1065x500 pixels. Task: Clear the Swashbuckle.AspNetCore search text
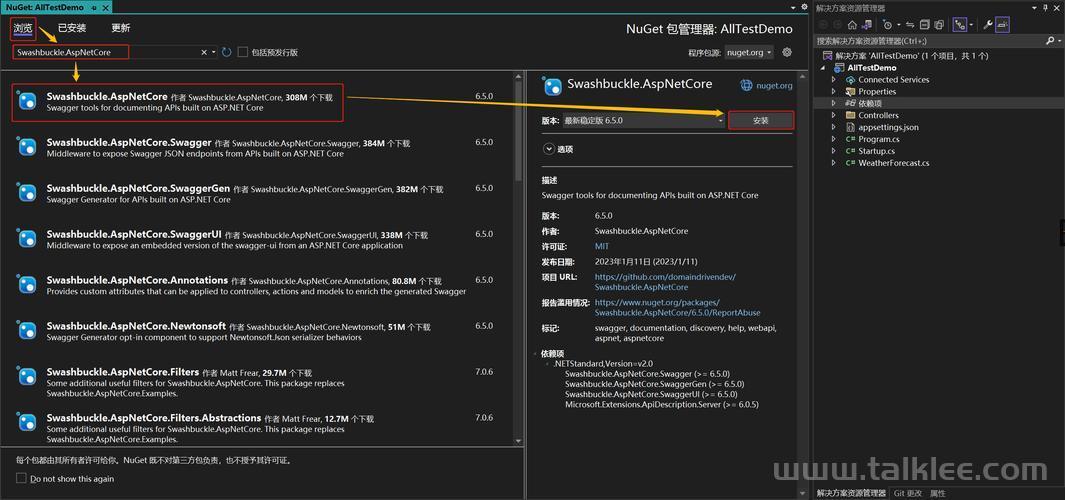point(204,52)
